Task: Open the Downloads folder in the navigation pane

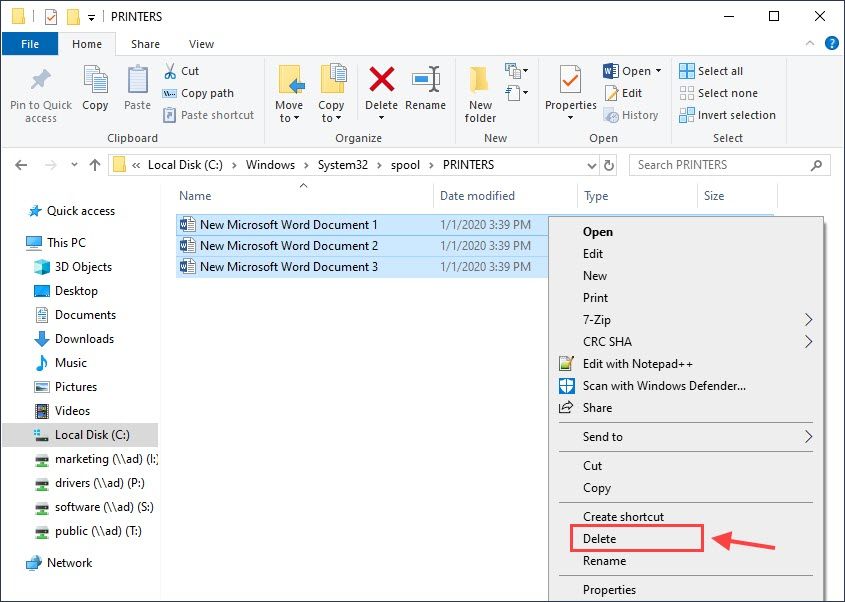Action: pos(84,339)
